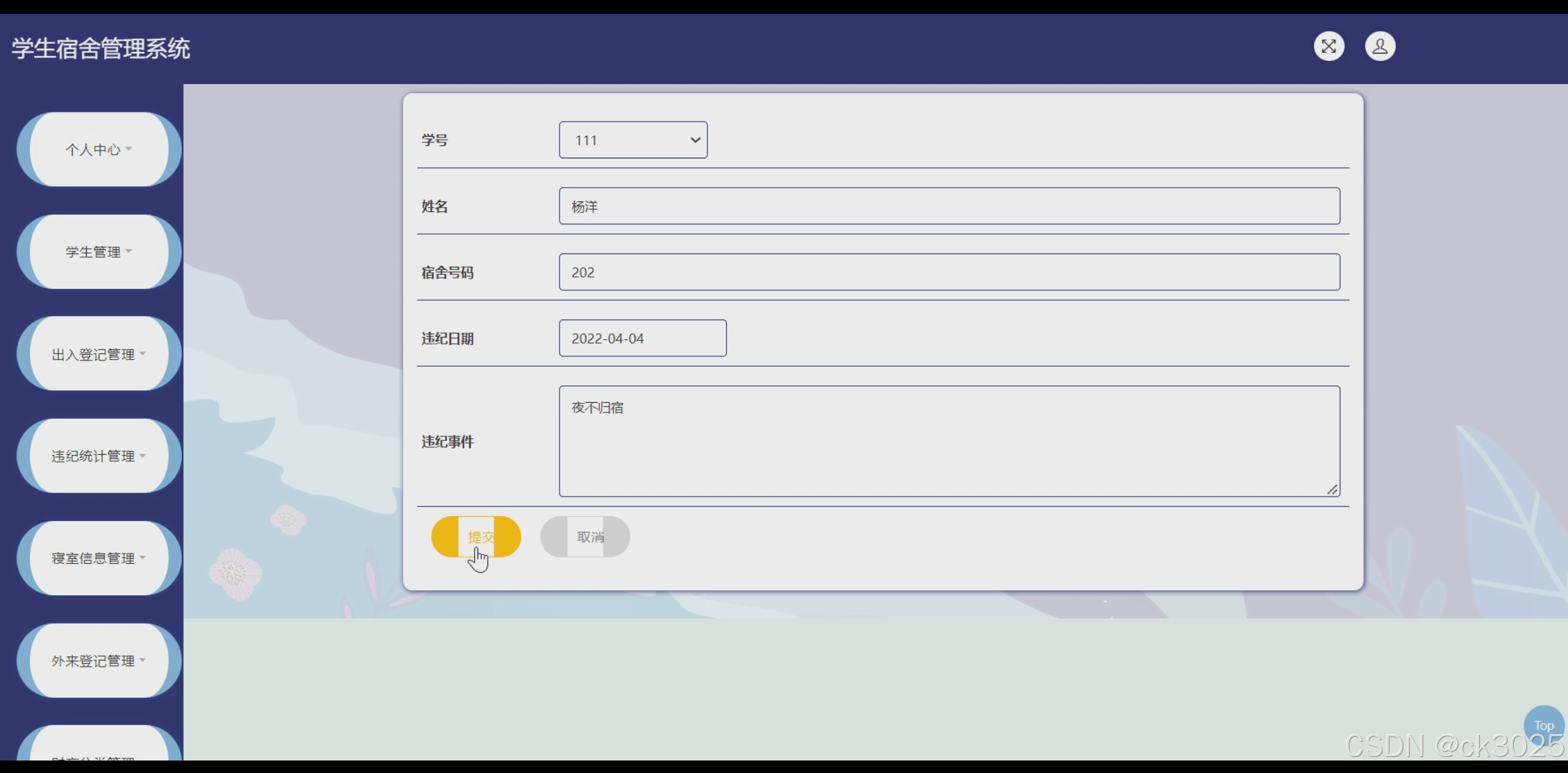This screenshot has height=773, width=1568.
Task: Click the 学生宿舍管理系统 title
Action: click(101, 49)
